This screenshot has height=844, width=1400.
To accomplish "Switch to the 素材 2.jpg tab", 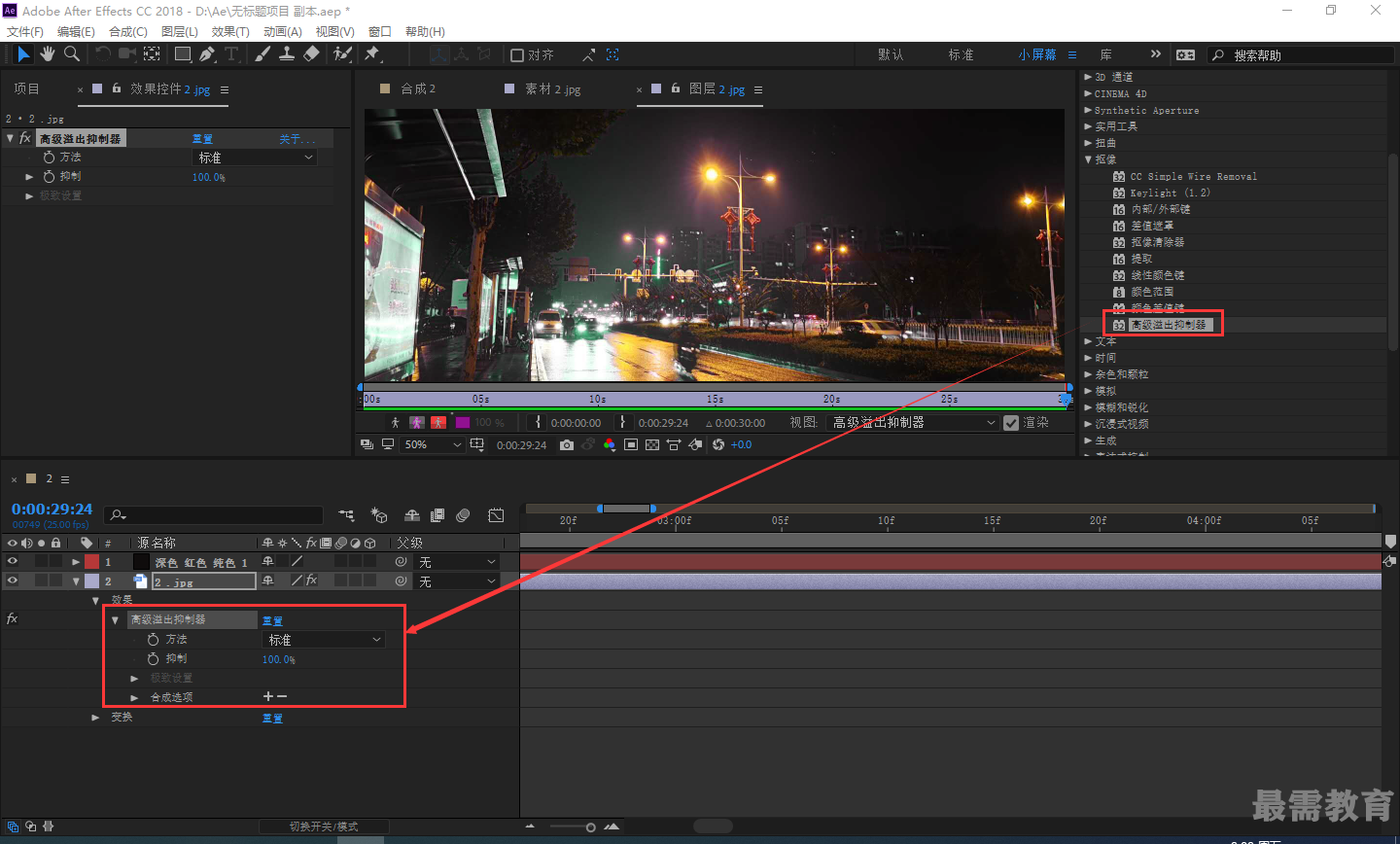I will pyautogui.click(x=552, y=89).
